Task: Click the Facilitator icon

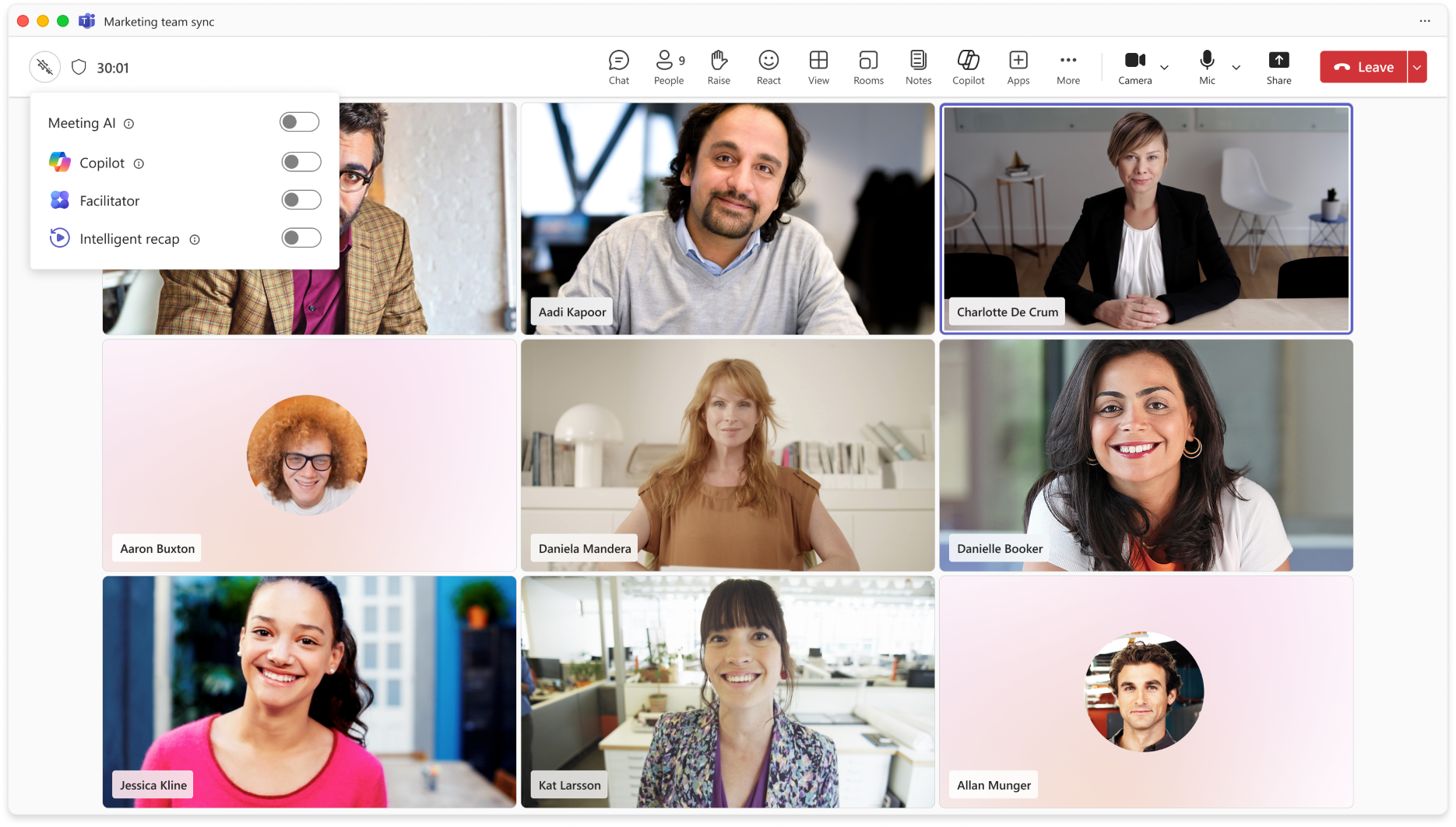Action: tap(60, 200)
